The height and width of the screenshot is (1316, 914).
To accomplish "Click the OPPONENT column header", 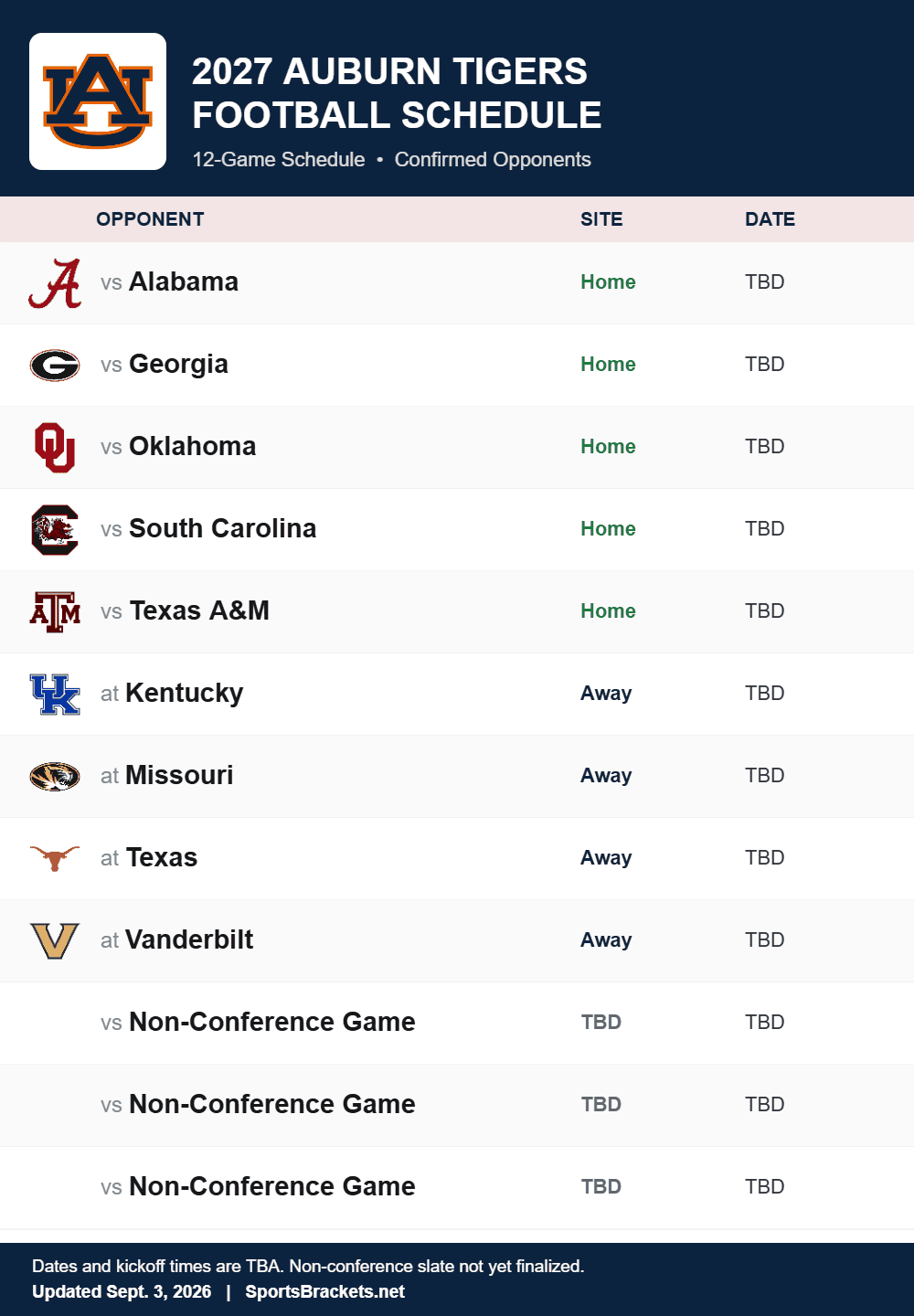I will [x=150, y=219].
